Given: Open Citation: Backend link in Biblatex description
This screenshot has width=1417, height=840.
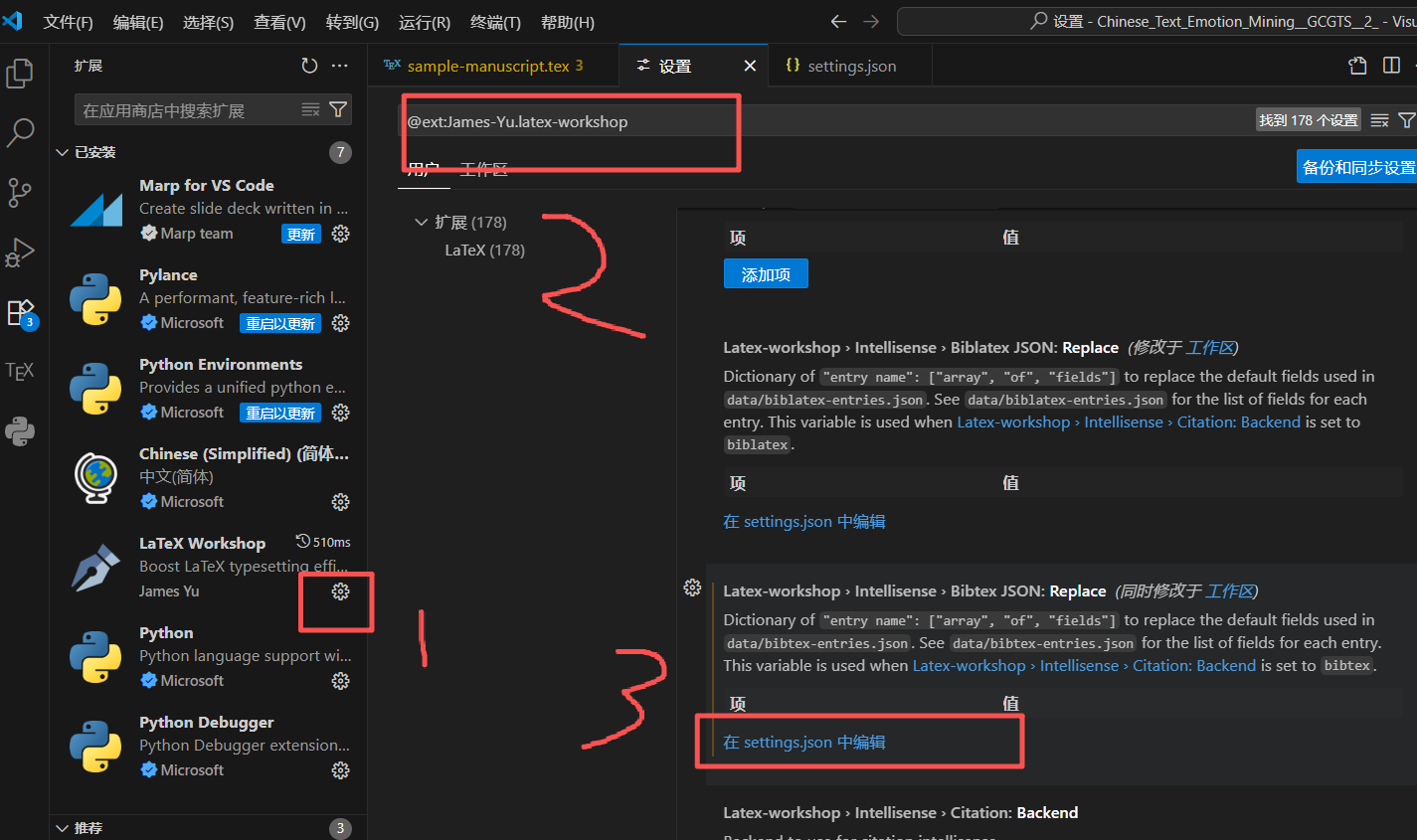Looking at the screenshot, I should [1129, 421].
